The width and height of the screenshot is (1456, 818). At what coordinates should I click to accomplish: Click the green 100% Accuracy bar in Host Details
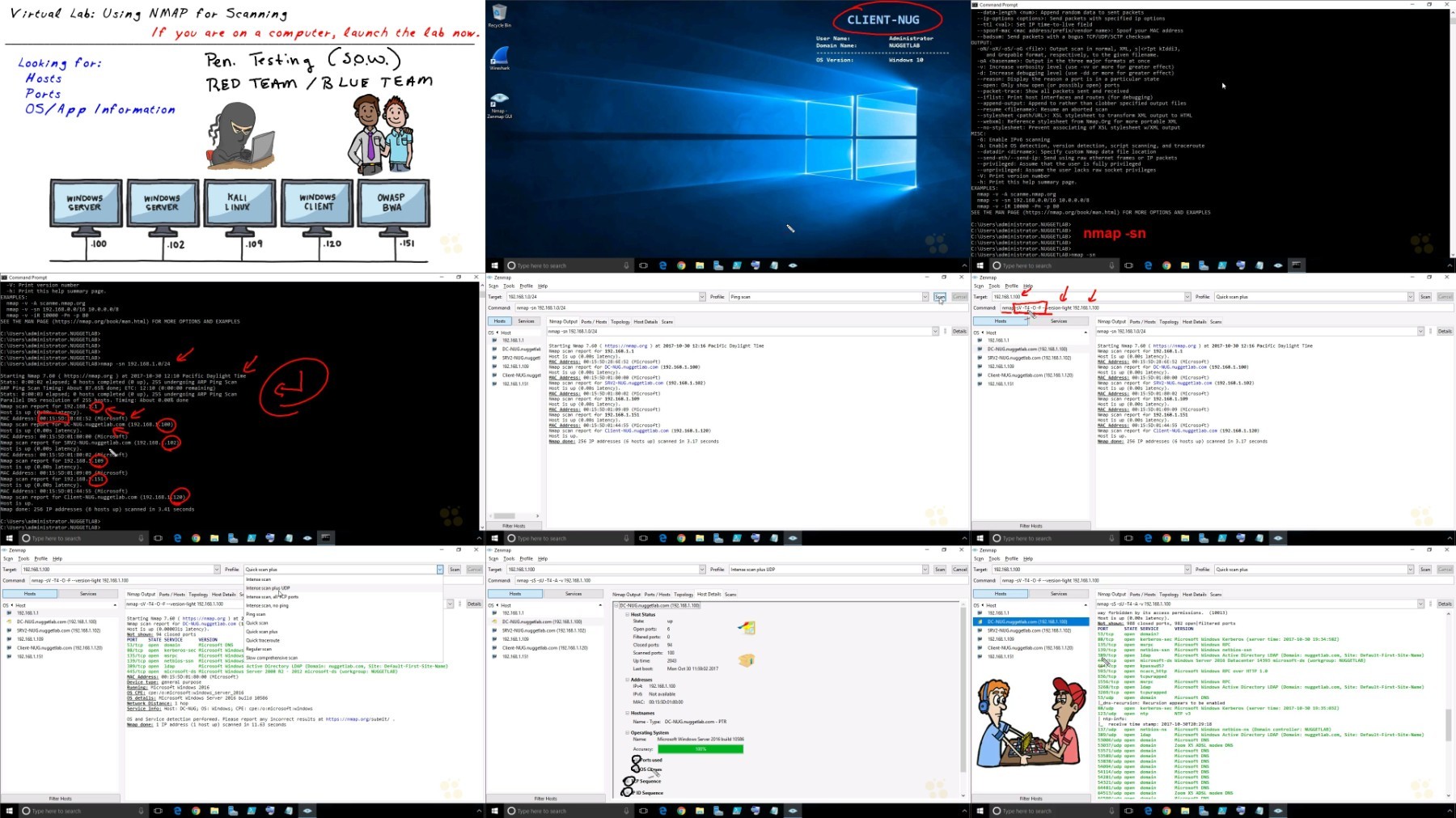700,749
